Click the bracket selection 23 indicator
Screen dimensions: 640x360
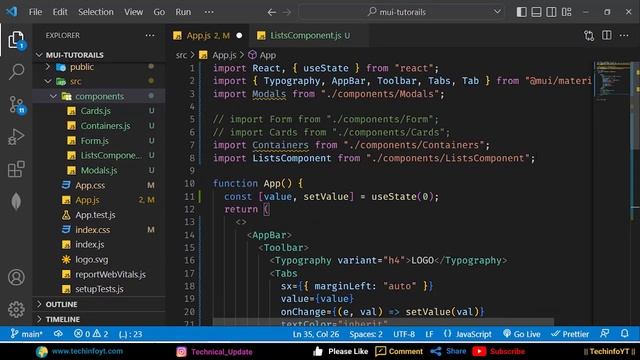131,334
